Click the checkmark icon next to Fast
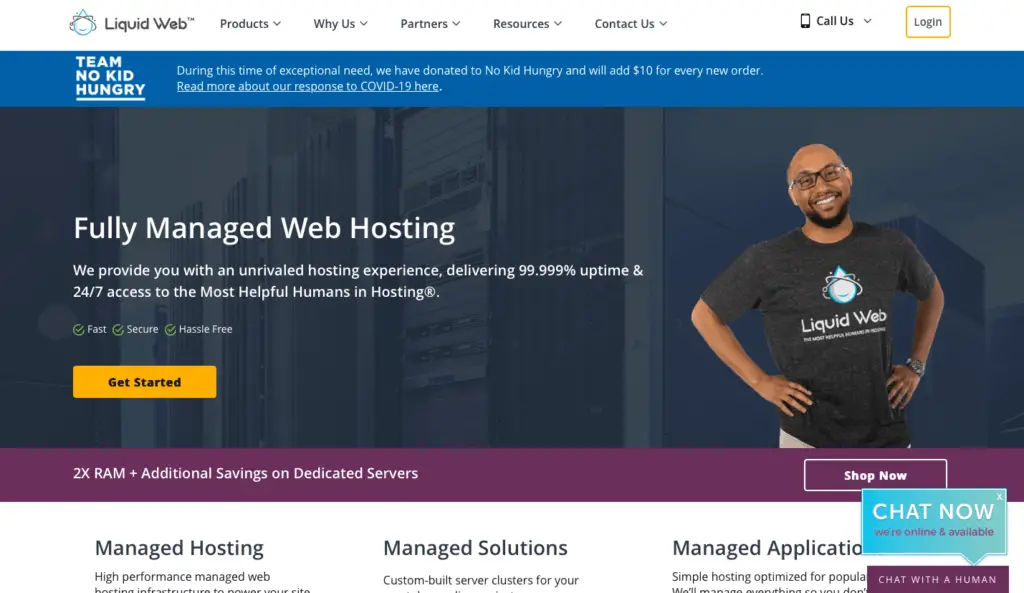This screenshot has width=1024, height=593. click(78, 330)
